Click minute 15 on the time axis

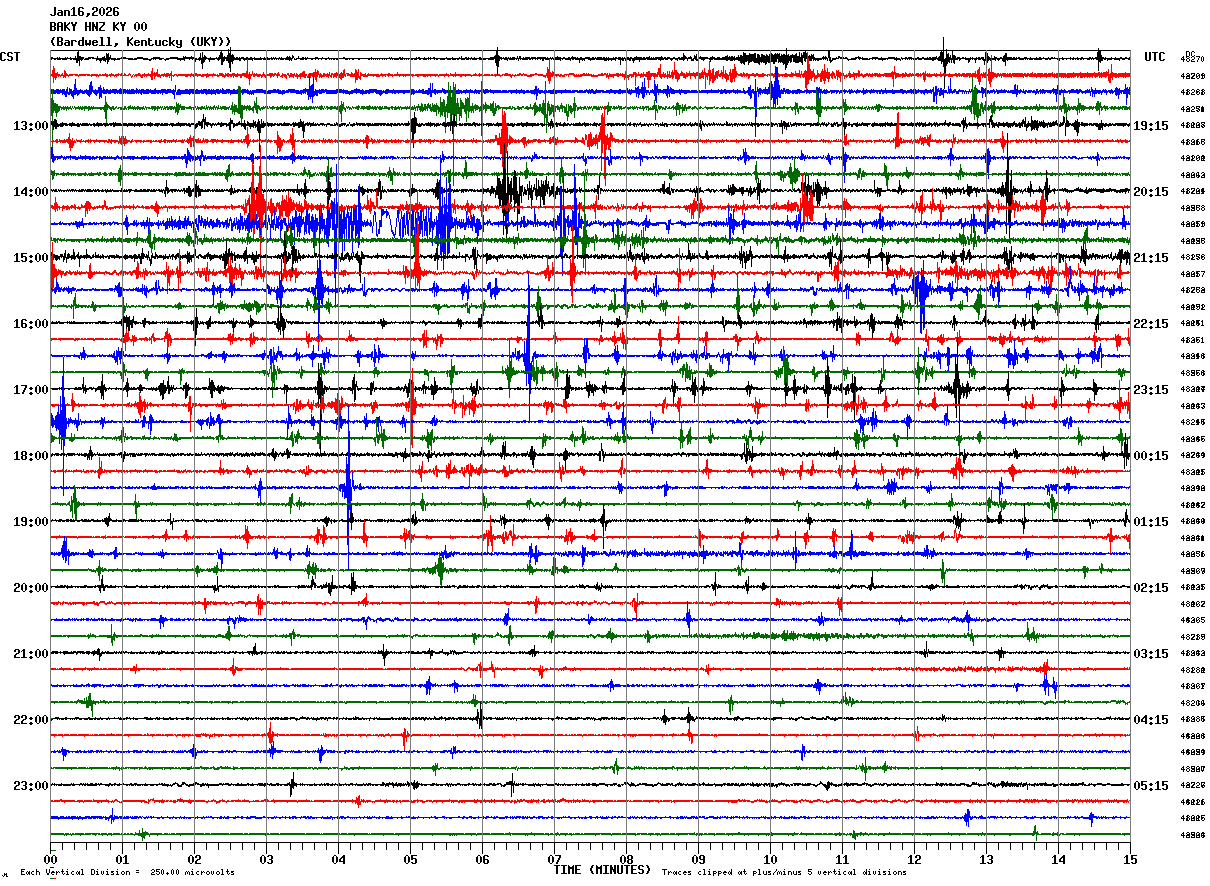(x=1130, y=859)
